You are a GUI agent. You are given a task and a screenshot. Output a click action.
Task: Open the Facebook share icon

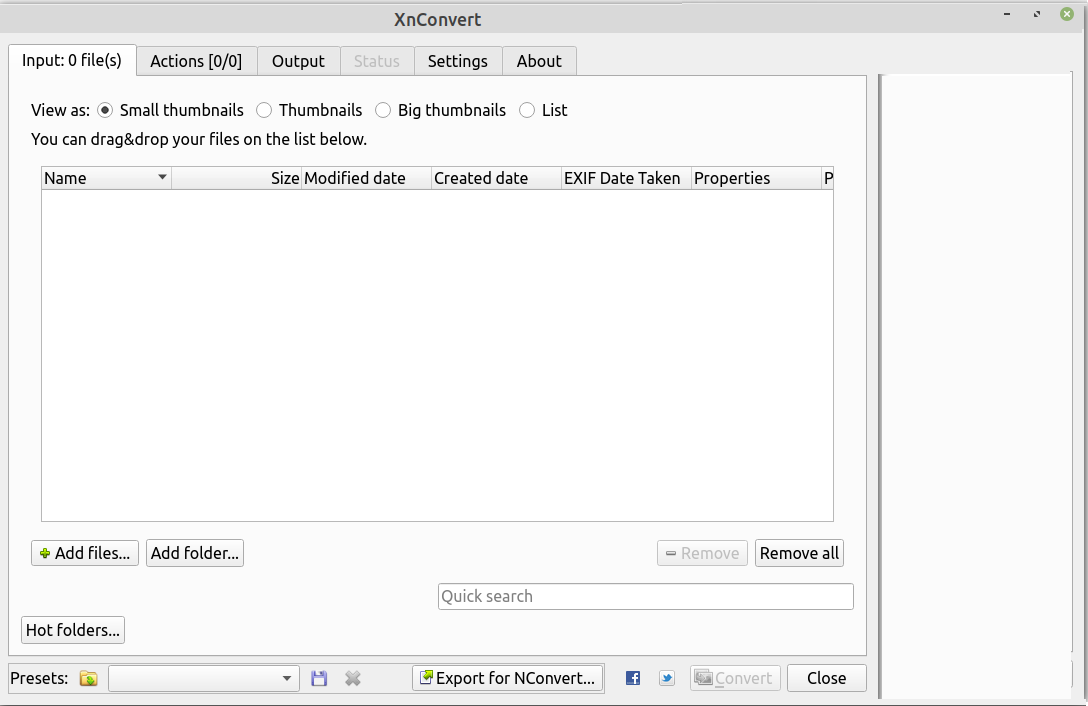coord(633,678)
